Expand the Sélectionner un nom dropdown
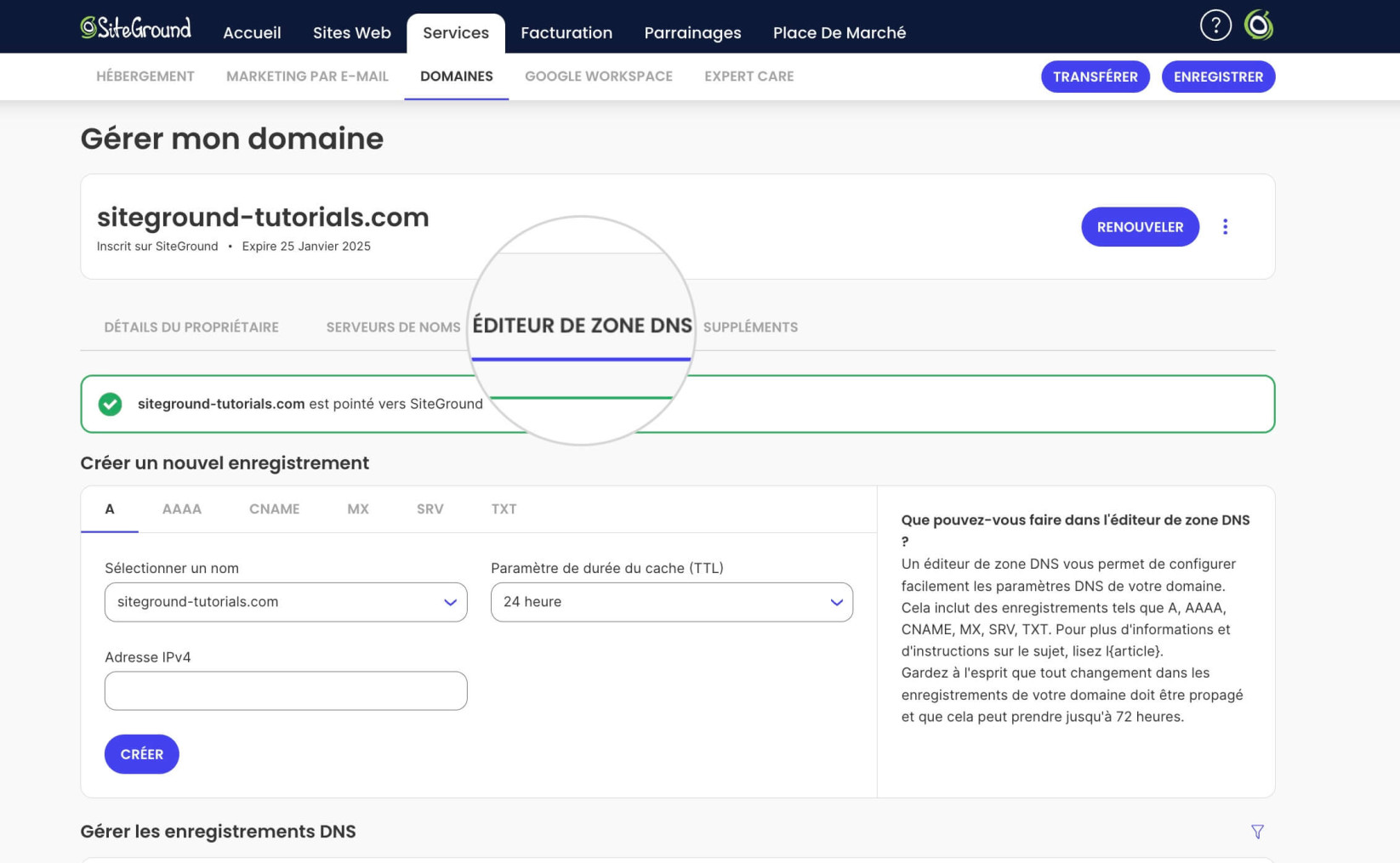The height and width of the screenshot is (863, 1400). pyautogui.click(x=286, y=602)
